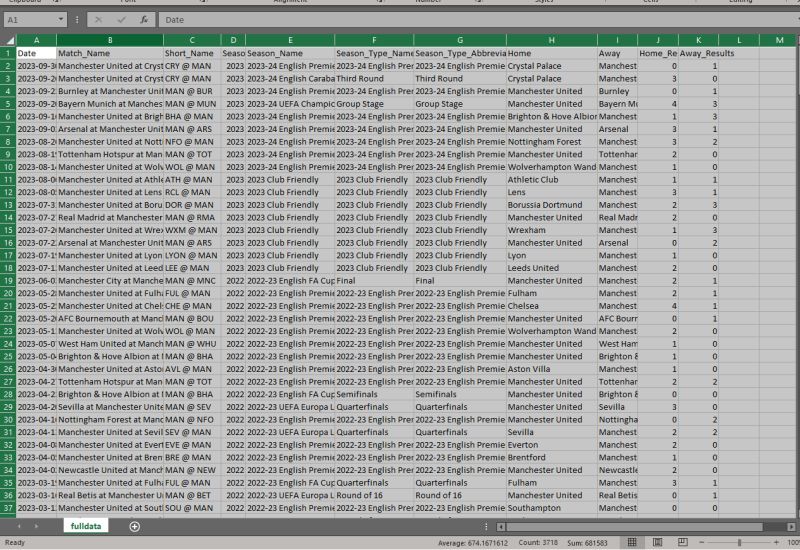The height and width of the screenshot is (550, 800).
Task: Select column B header
Action: coord(110,40)
